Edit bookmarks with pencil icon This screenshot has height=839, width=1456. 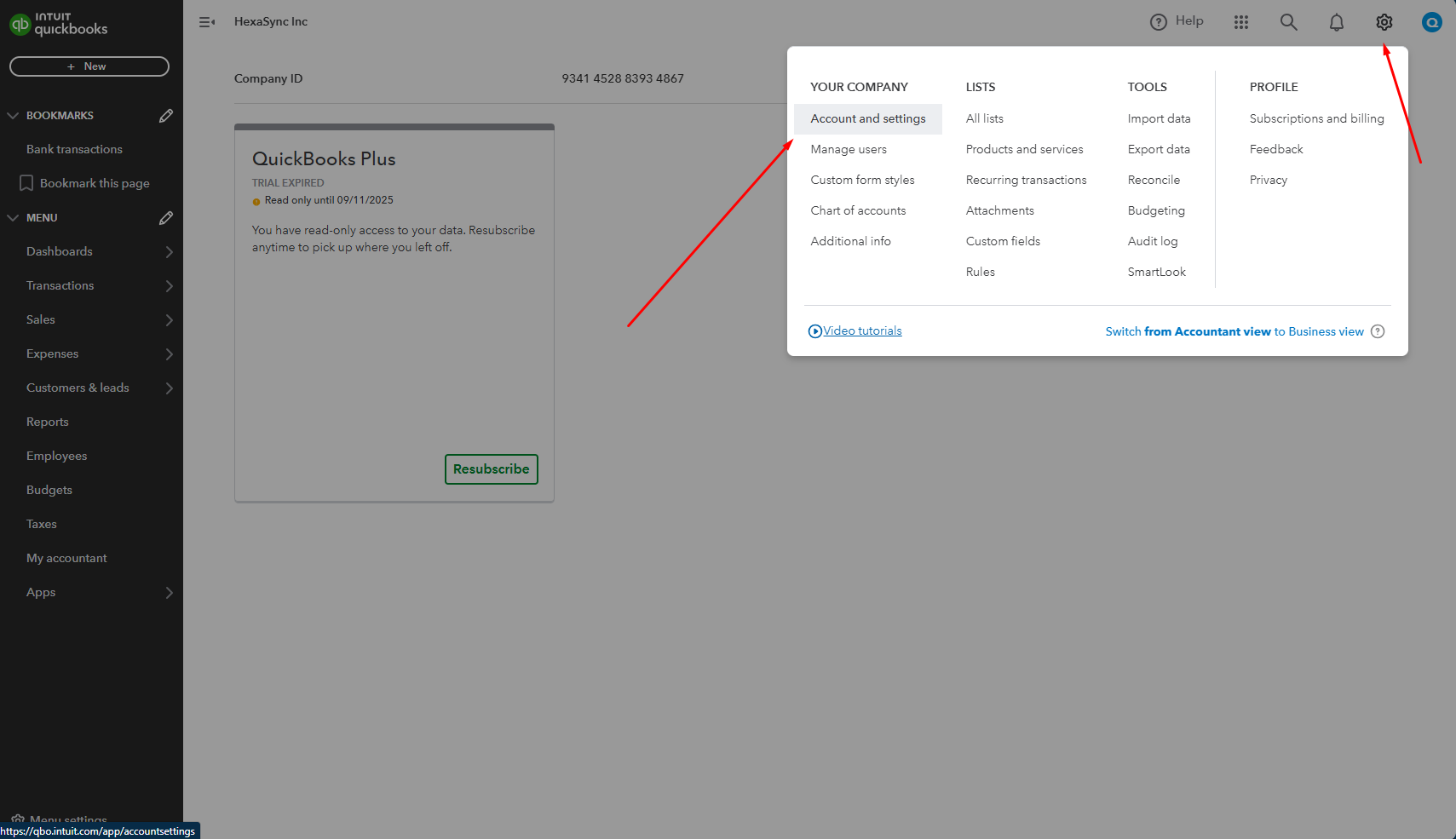pyautogui.click(x=166, y=115)
